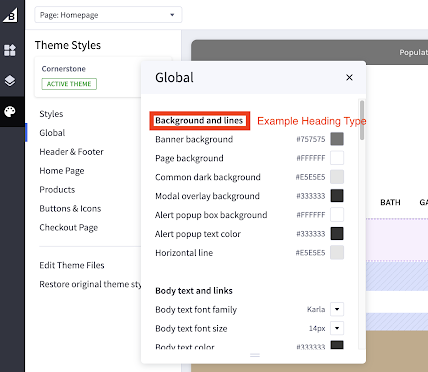Click the #757575 hex value

pos(311,139)
